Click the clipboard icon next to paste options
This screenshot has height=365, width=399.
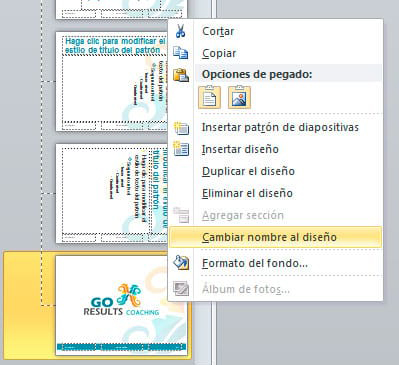click(x=181, y=75)
